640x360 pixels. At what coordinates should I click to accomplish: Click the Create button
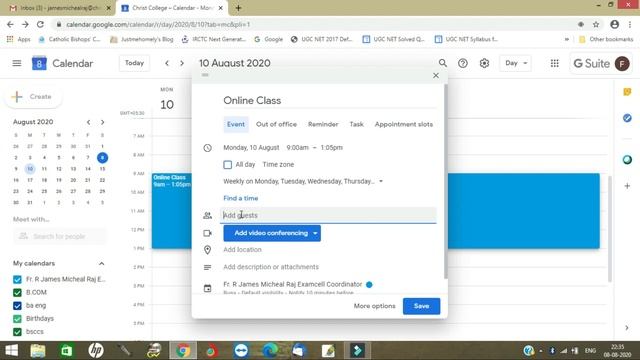pyautogui.click(x=33, y=97)
